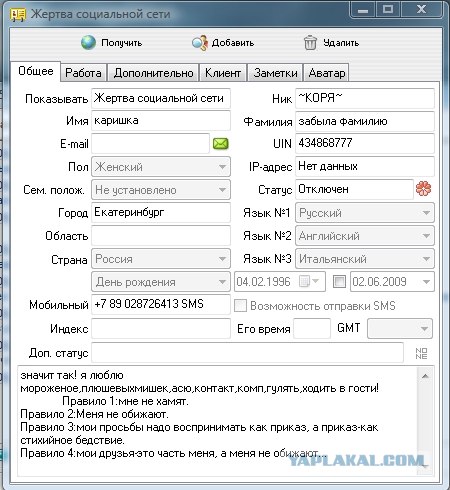Show the Аватар tab
The width and height of the screenshot is (450, 490).
tap(327, 73)
